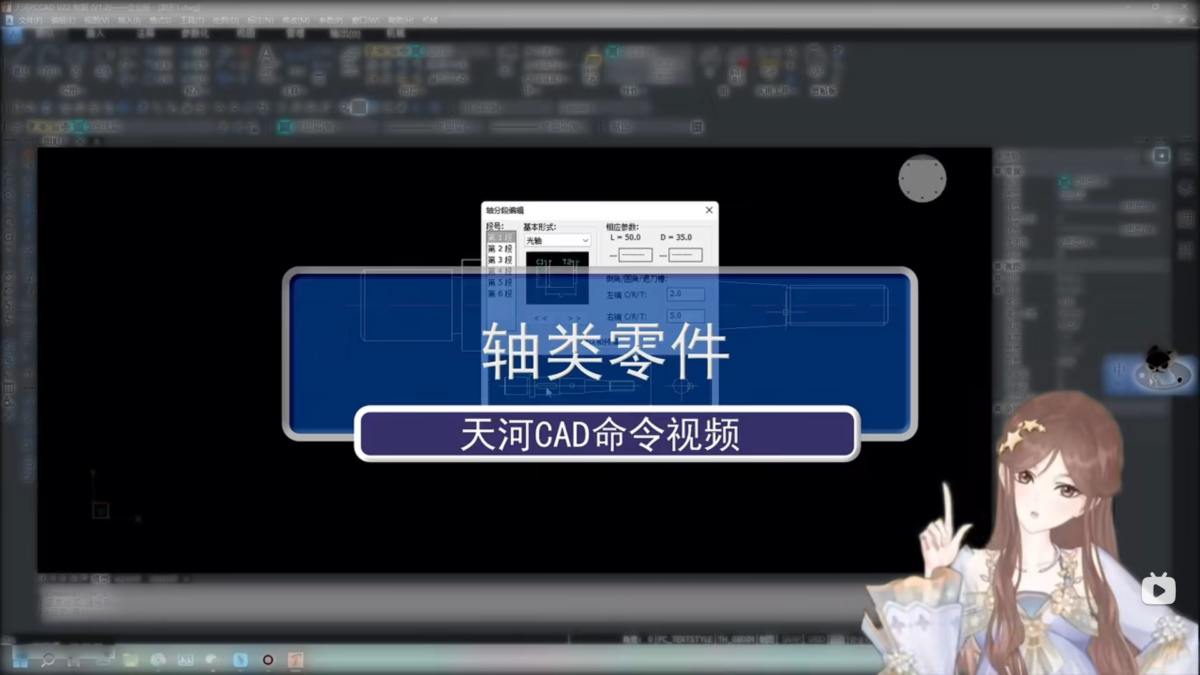Open the 基本形式 dropdown showing 光轴
Image resolution: width=1200 pixels, height=675 pixels.
[557, 241]
